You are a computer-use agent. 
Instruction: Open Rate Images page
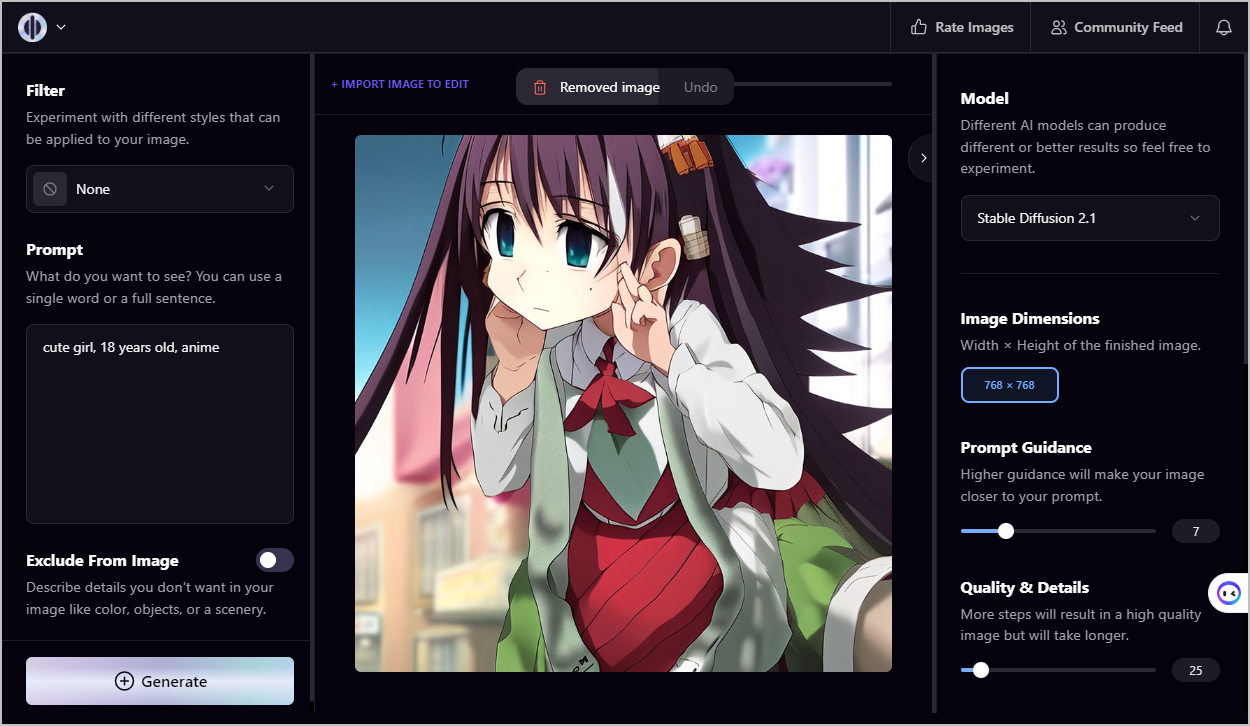[962, 27]
